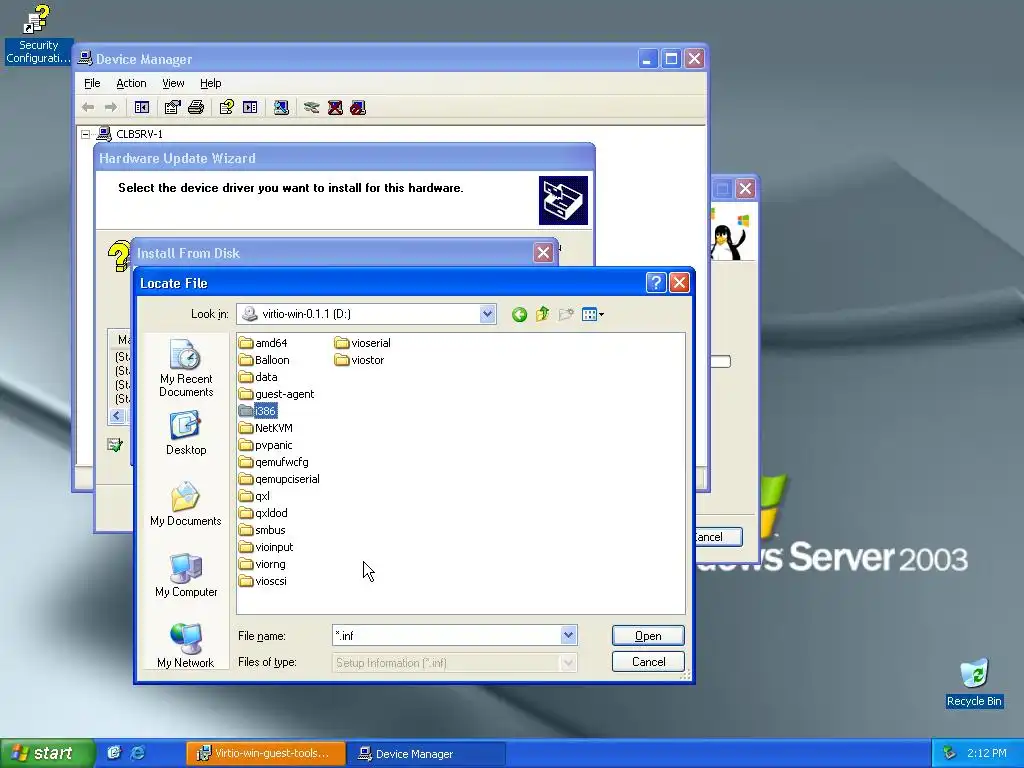This screenshot has width=1024, height=768.
Task: Open the Recycle Bin desktop icon
Action: 974,682
